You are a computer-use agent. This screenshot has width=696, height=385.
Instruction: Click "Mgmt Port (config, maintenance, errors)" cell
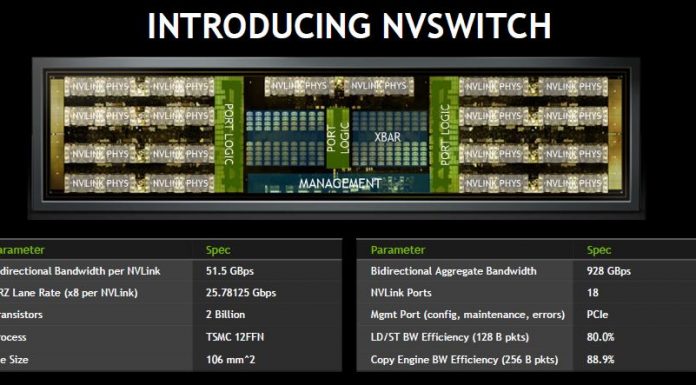[x=465, y=314]
